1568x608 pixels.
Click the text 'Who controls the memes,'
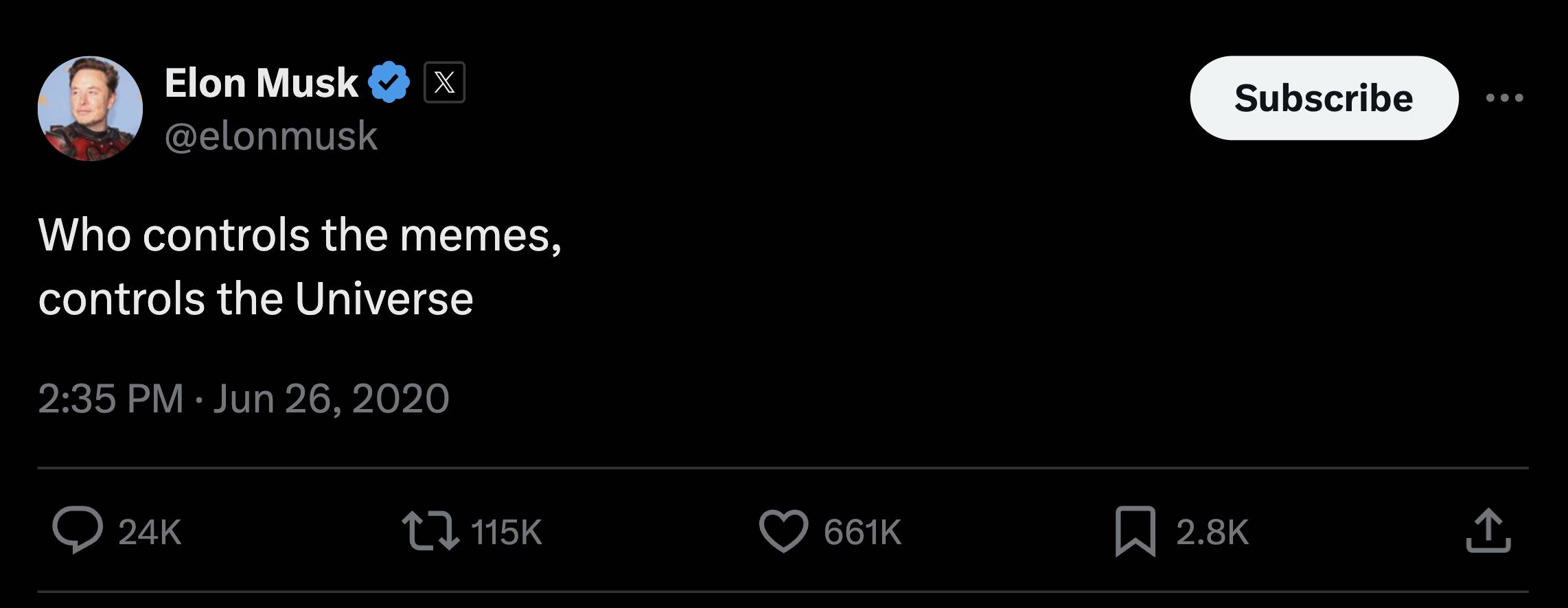click(x=300, y=235)
